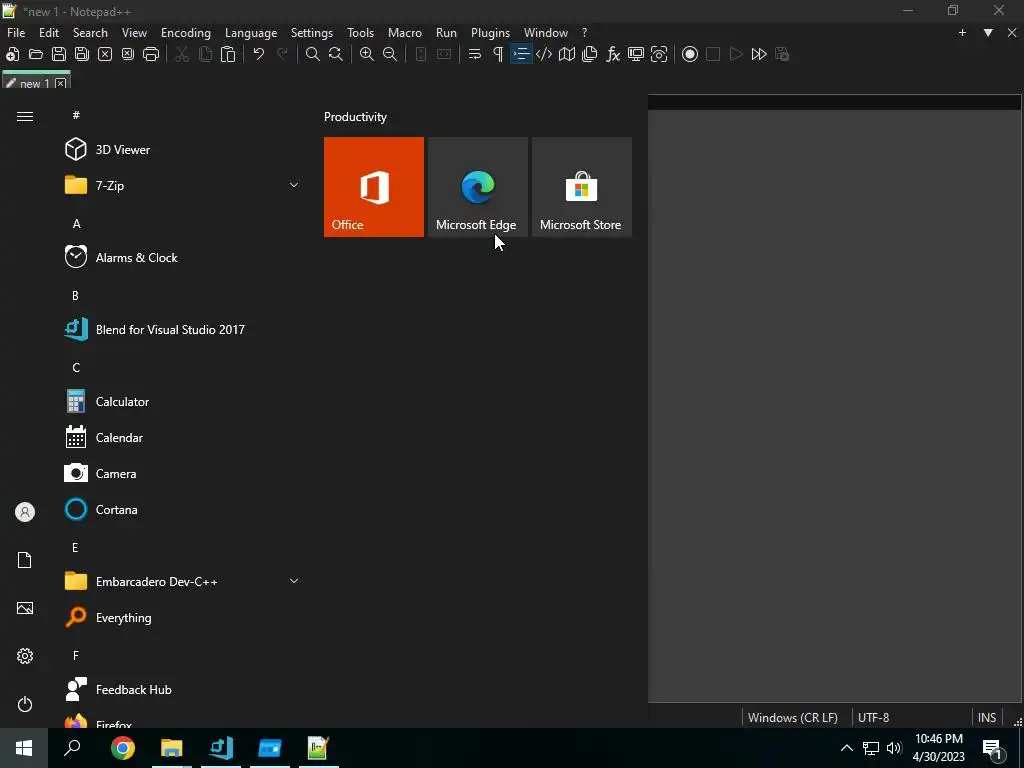Click the Folder as Workspace monitor icon

tap(636, 54)
